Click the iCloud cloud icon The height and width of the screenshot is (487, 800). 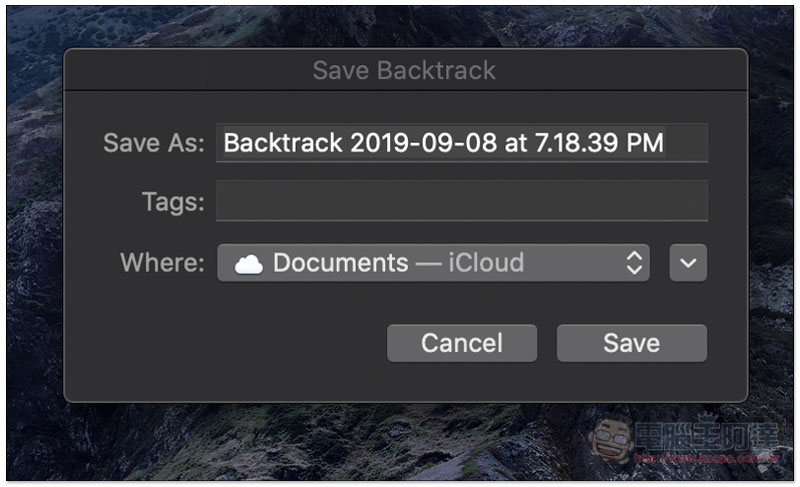tap(248, 264)
